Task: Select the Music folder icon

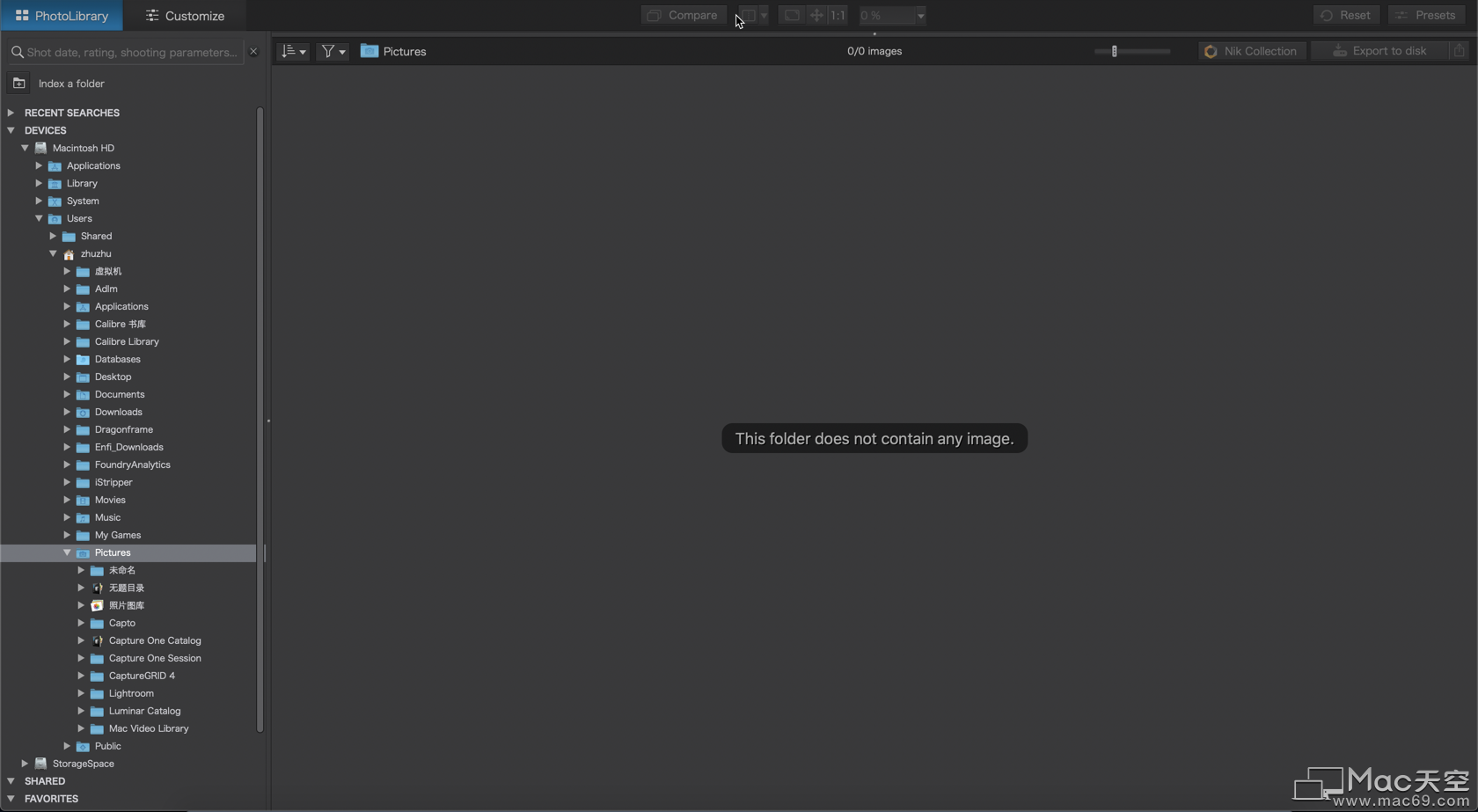Action: [83, 517]
